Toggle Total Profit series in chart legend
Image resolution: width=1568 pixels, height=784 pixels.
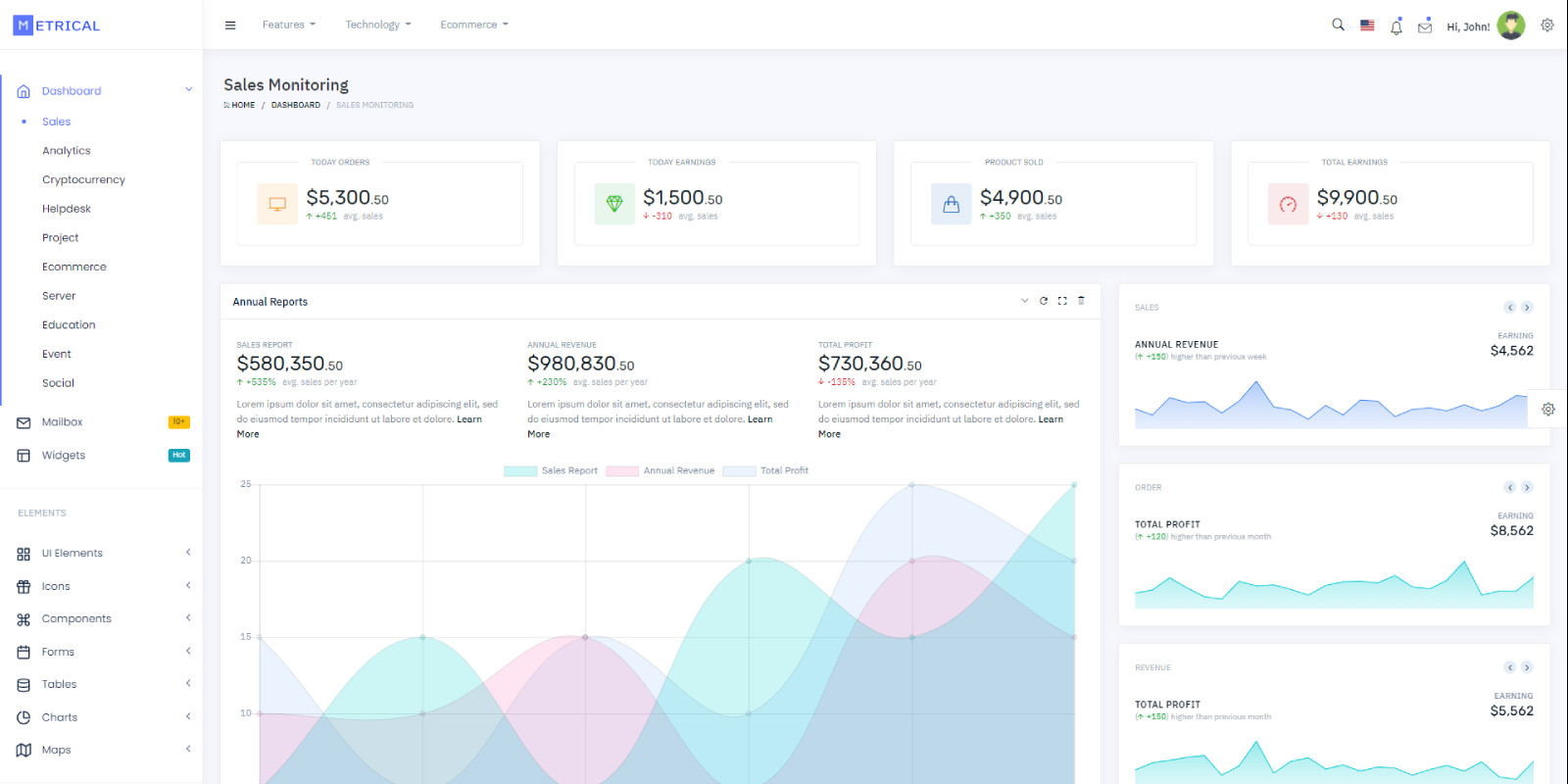click(x=765, y=471)
